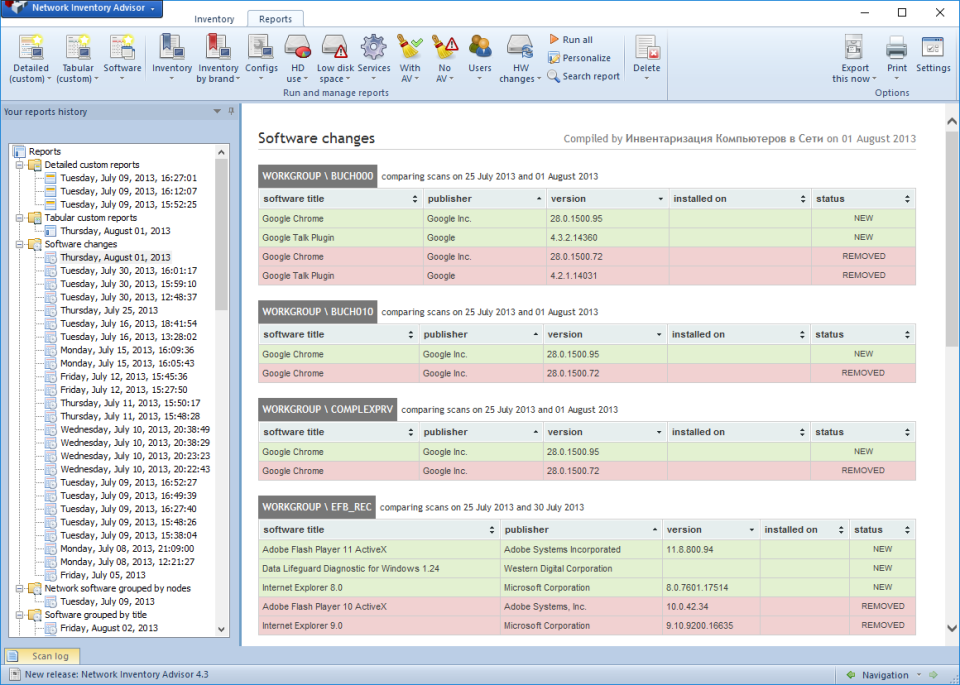Select Tuesday, July 09, 2013, 16:27:01 report
The height and width of the screenshot is (685, 960).
point(128,178)
